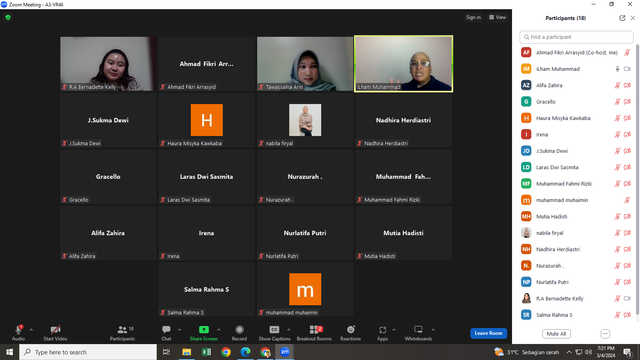The height and width of the screenshot is (360, 640).
Task: Open Windows Start menu
Action: (x=9, y=352)
